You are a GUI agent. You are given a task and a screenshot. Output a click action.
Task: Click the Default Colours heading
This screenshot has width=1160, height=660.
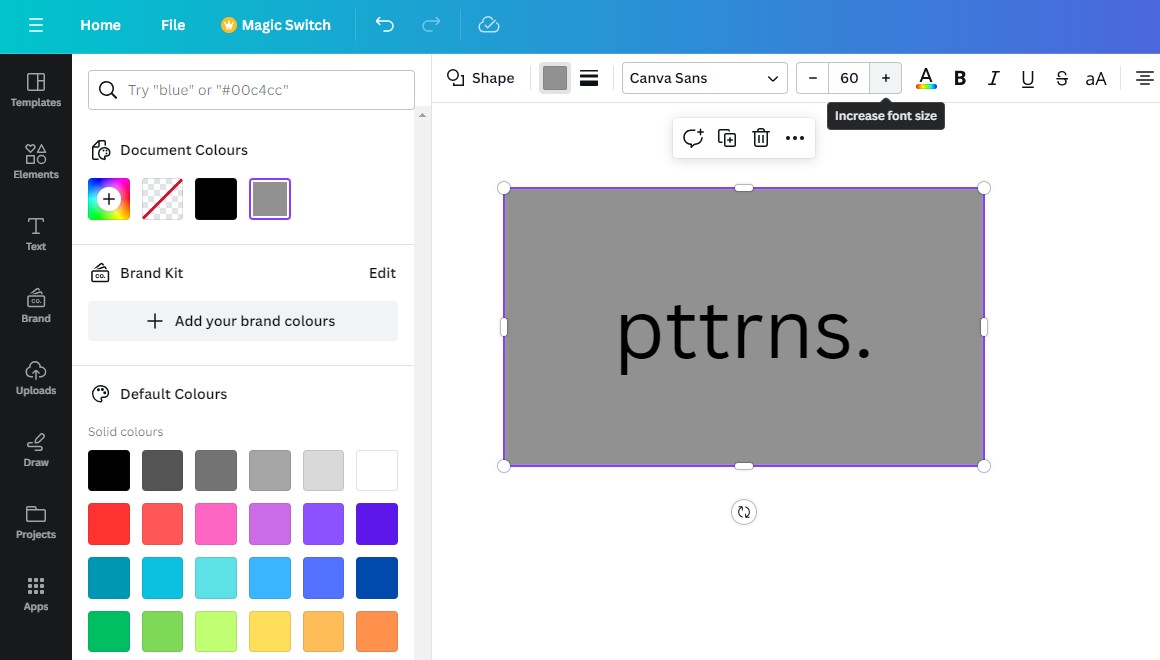[x=173, y=394]
